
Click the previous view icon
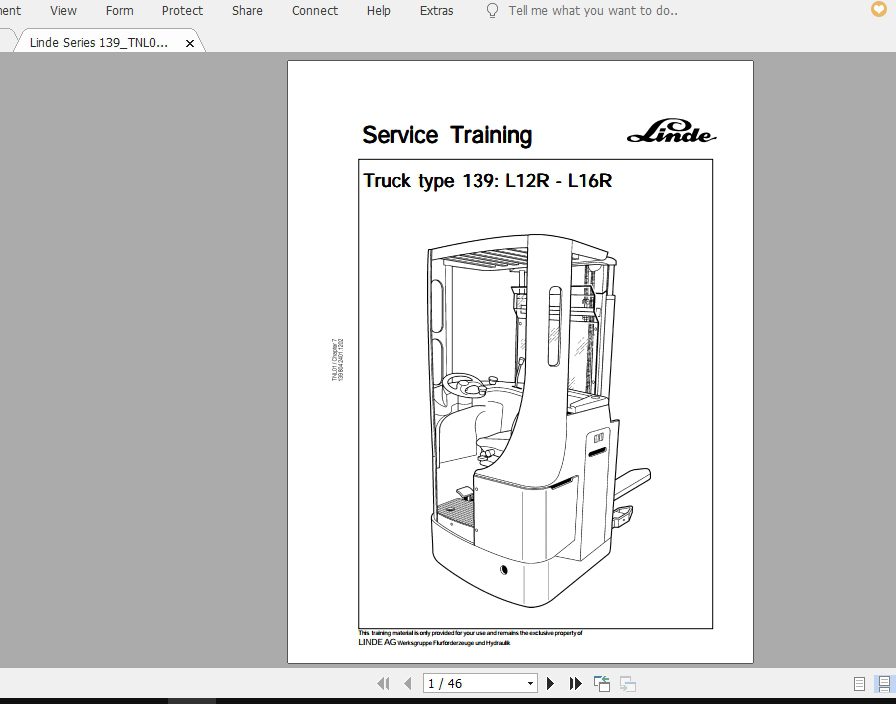[602, 684]
